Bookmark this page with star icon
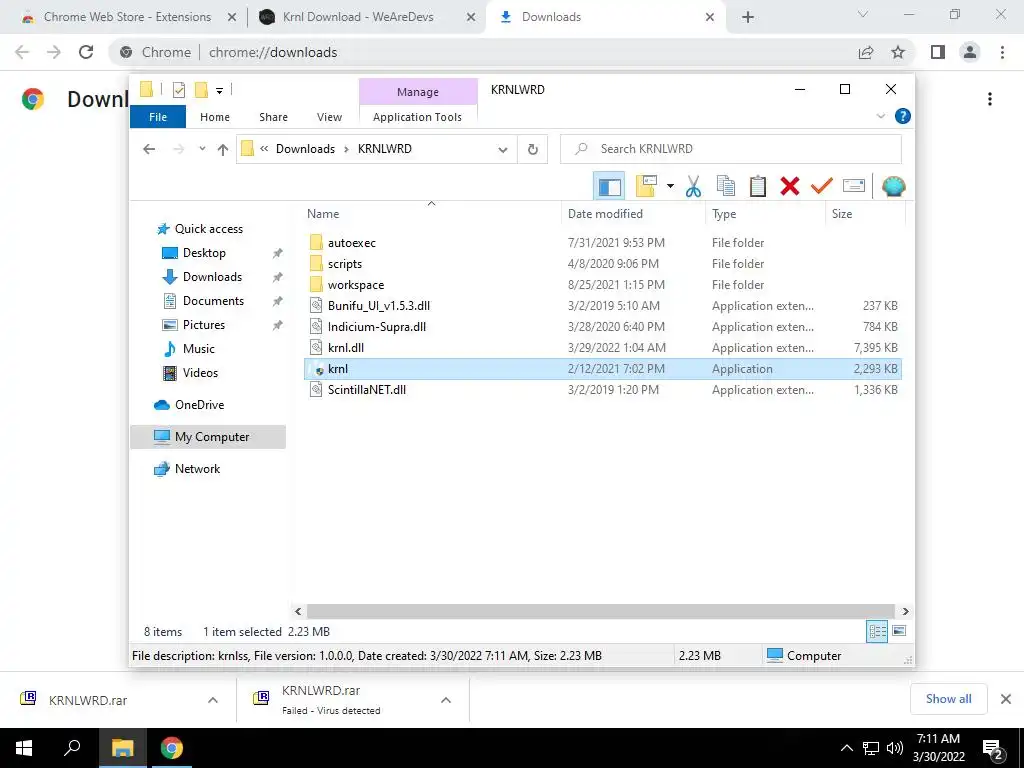This screenshot has width=1024, height=768. click(x=898, y=52)
